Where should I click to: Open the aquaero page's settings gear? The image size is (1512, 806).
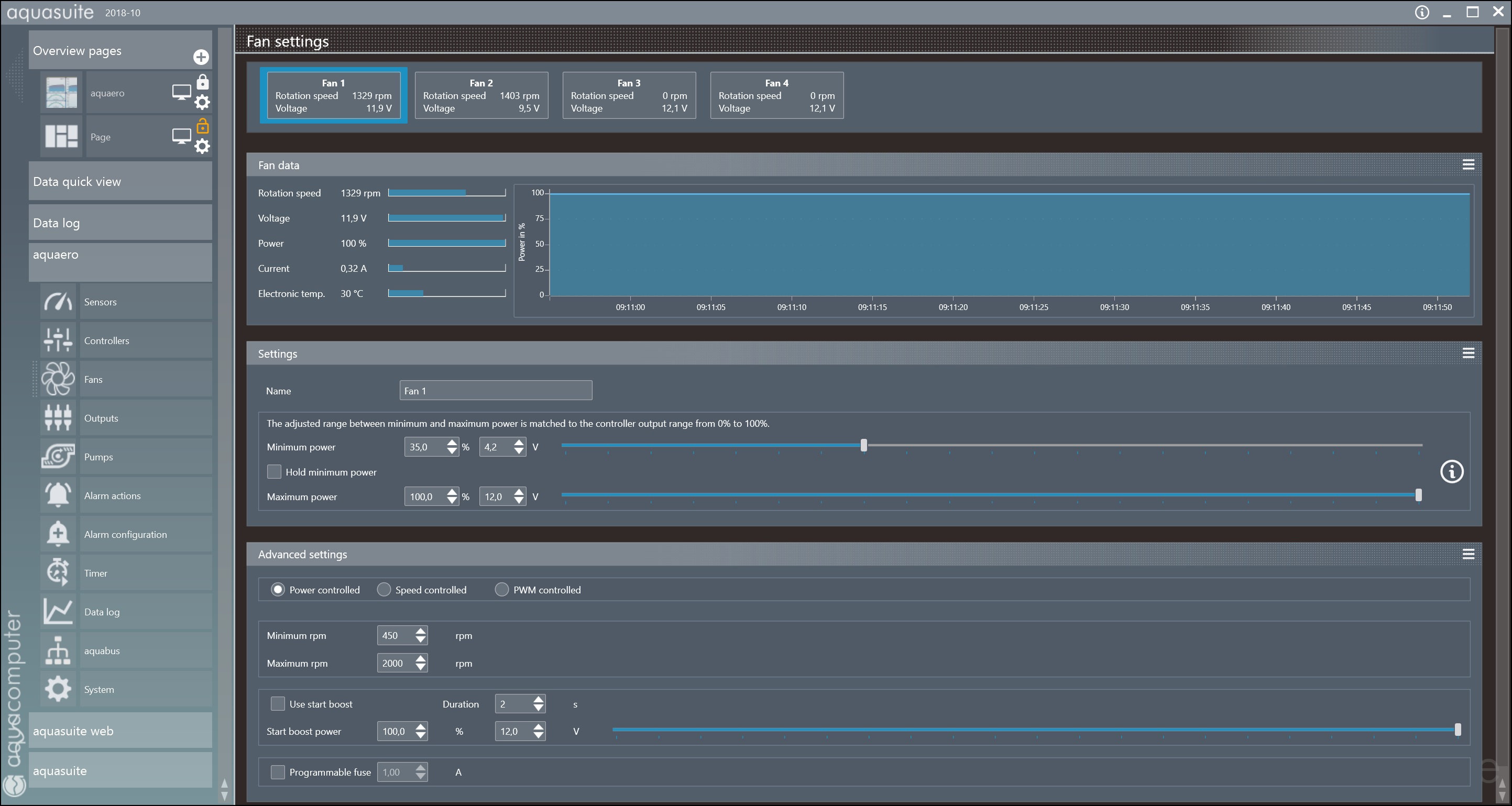tap(202, 103)
